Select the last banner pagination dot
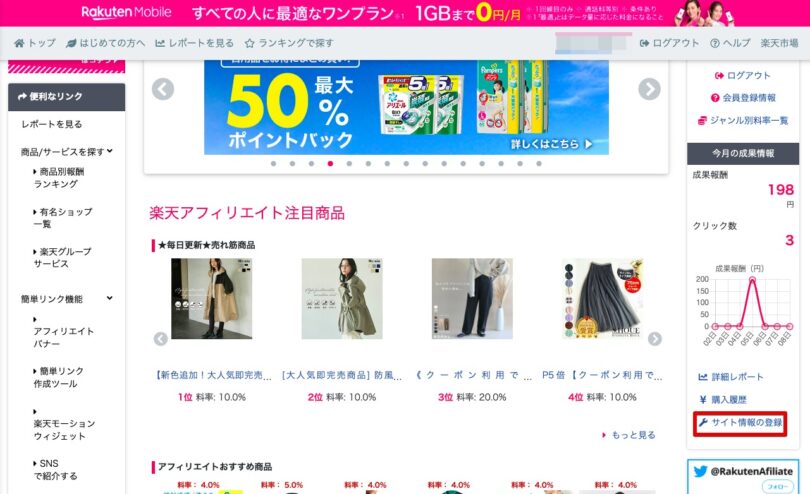This screenshot has width=810, height=494. (x=539, y=163)
